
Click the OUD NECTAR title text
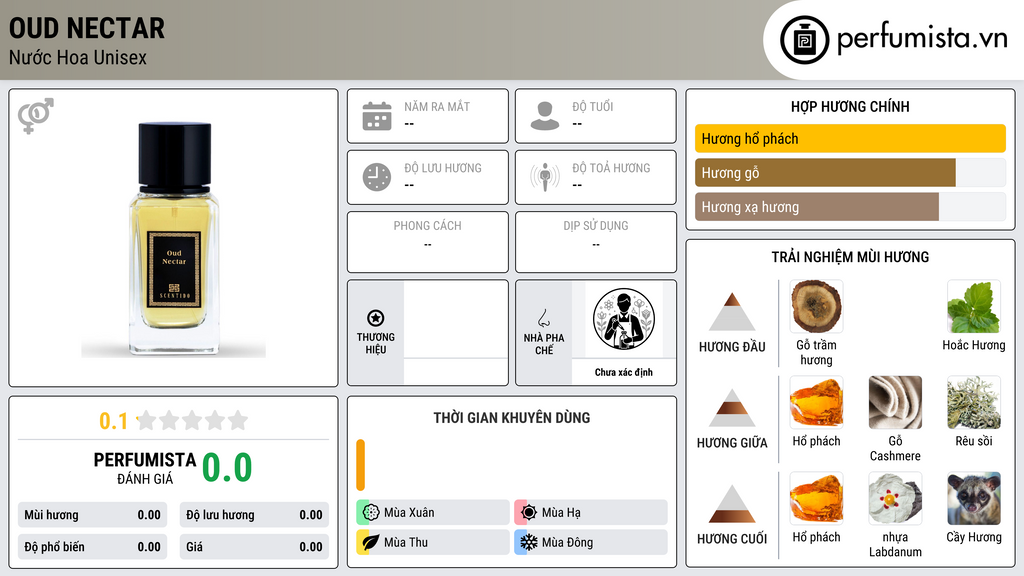point(87,28)
